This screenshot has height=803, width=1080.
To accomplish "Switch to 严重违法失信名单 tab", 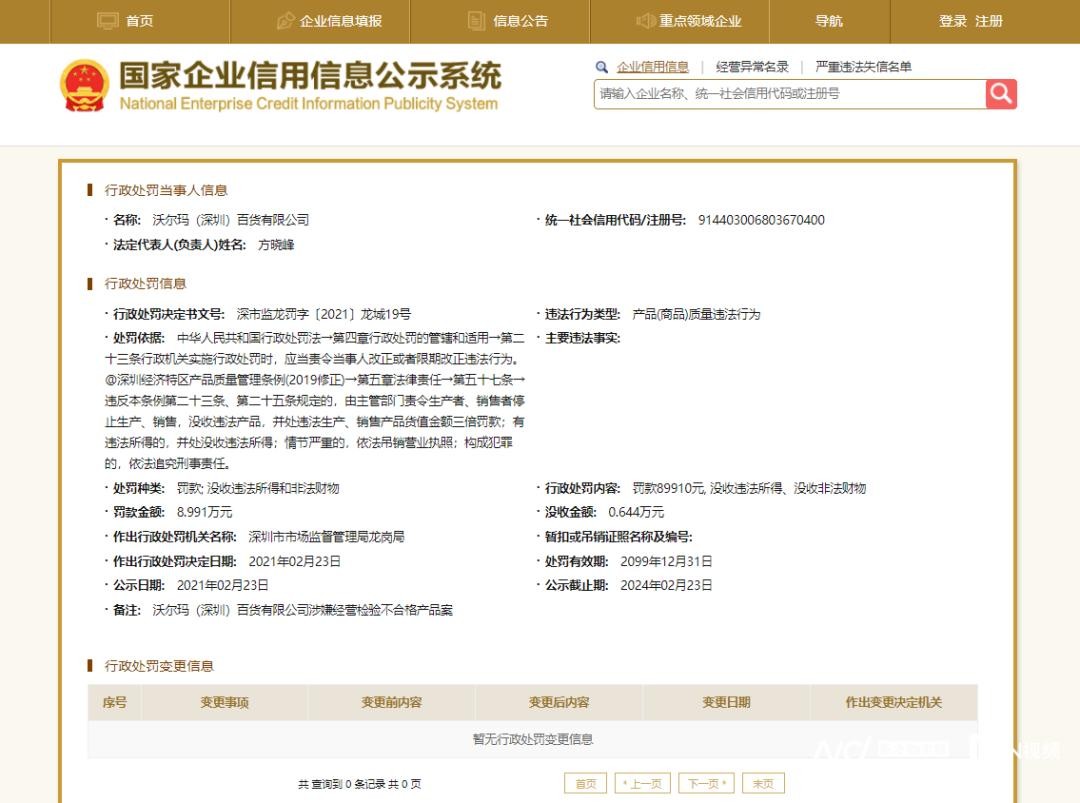I will click(863, 67).
